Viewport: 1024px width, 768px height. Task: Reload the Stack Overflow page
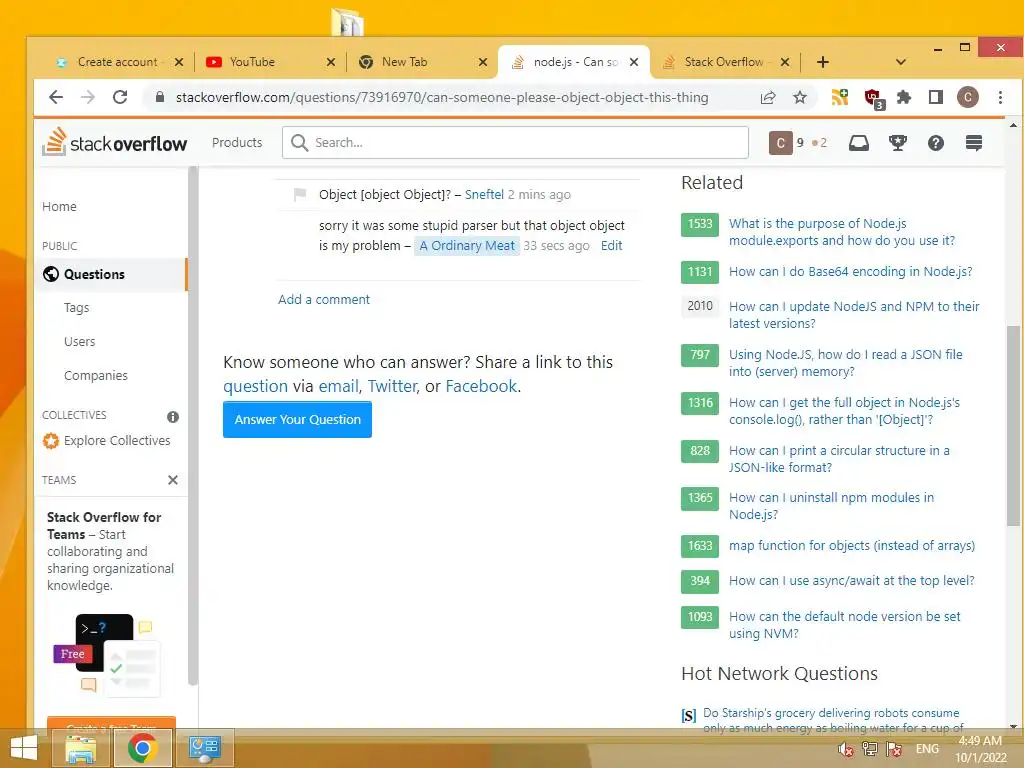tap(120, 97)
